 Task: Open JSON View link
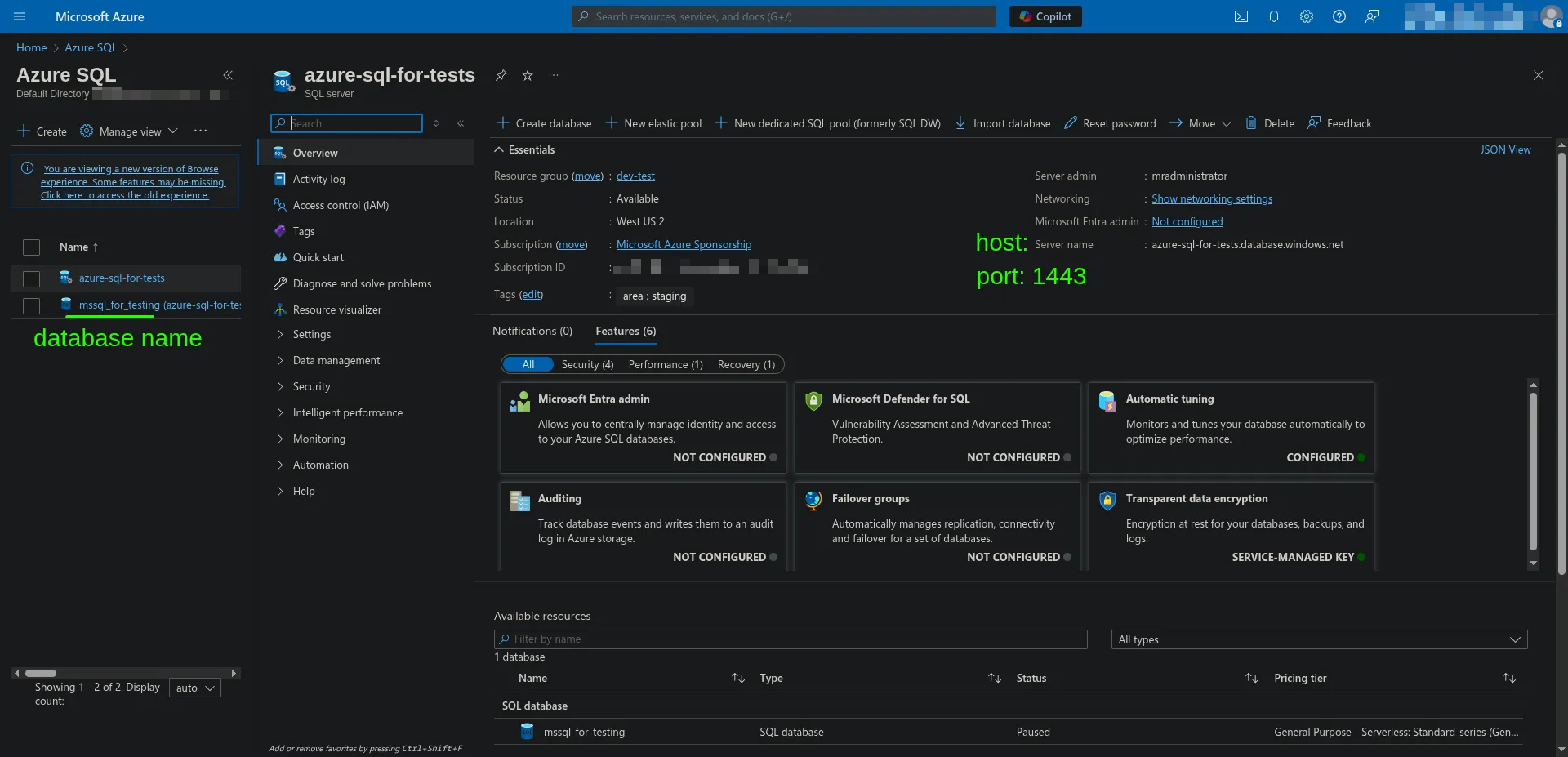pos(1505,149)
